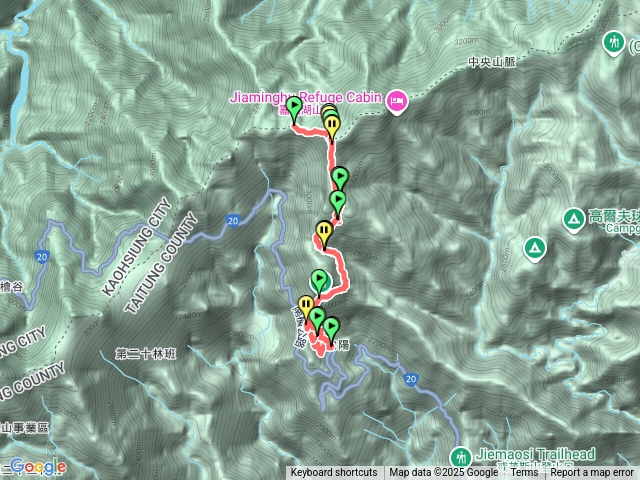Select green play marker beside the 陽 label
This screenshot has width=640, height=480.
[331, 327]
